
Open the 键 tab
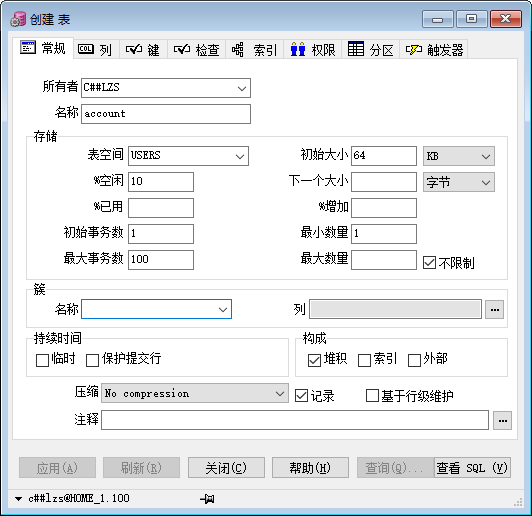[143, 50]
